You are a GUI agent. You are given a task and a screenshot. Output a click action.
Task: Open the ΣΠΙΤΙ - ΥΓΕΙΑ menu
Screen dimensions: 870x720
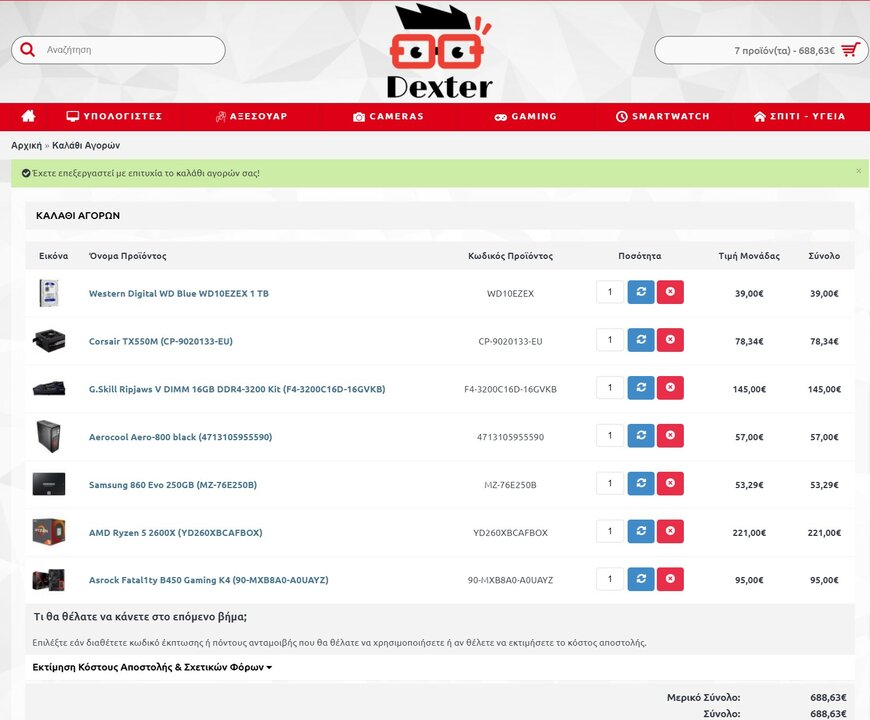click(x=800, y=116)
